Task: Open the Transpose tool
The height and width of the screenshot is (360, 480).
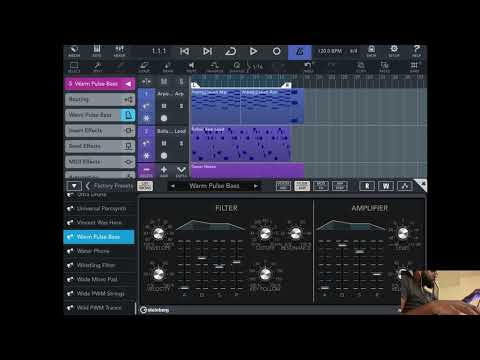Action: click(215, 67)
